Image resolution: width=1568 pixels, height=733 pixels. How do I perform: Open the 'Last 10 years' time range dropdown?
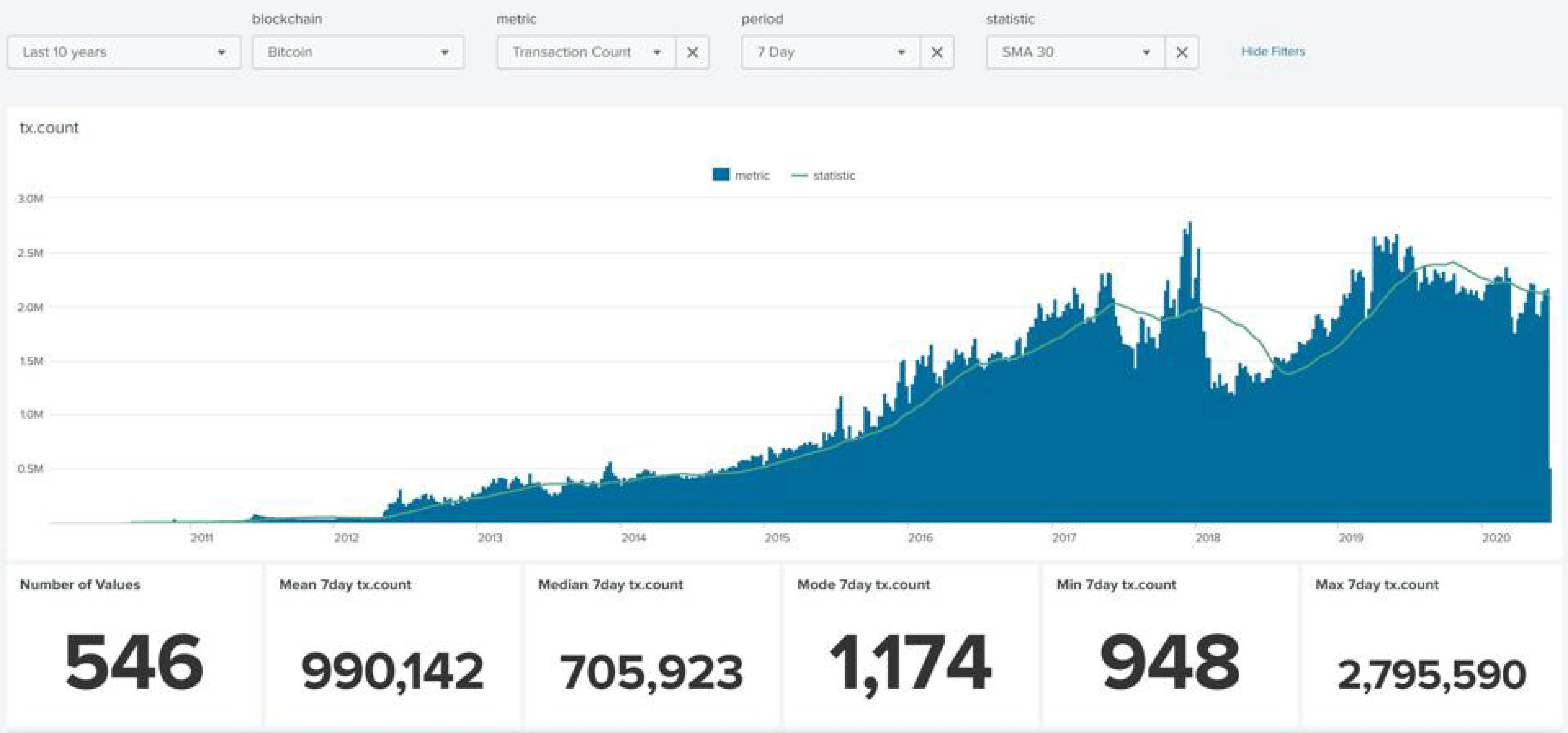click(124, 52)
